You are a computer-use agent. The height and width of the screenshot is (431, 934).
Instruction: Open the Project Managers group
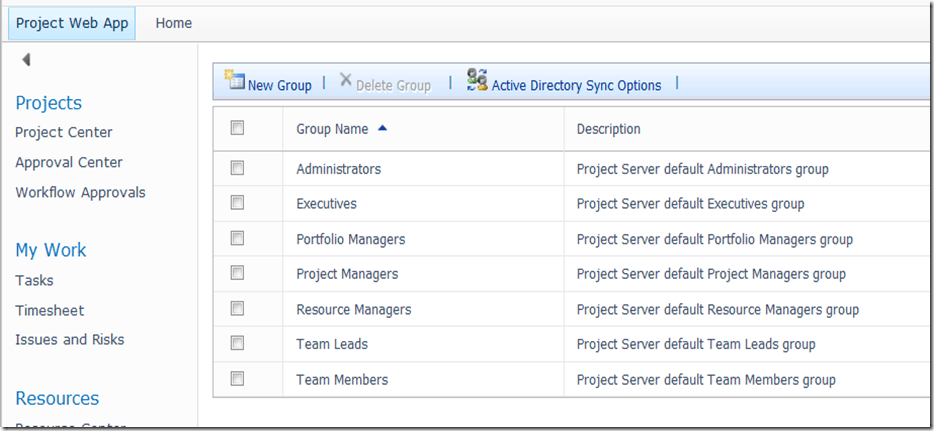pos(347,274)
